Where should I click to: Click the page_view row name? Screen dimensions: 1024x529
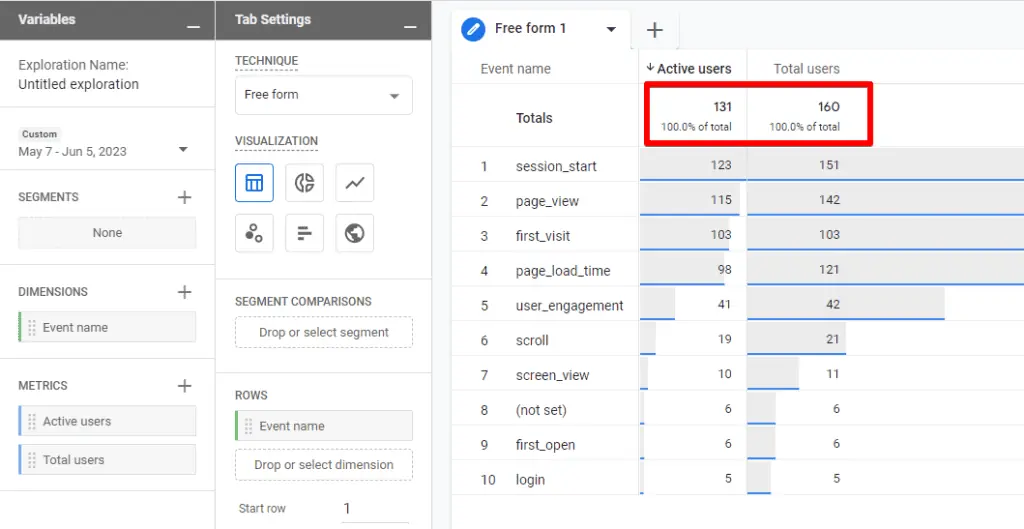click(x=547, y=201)
